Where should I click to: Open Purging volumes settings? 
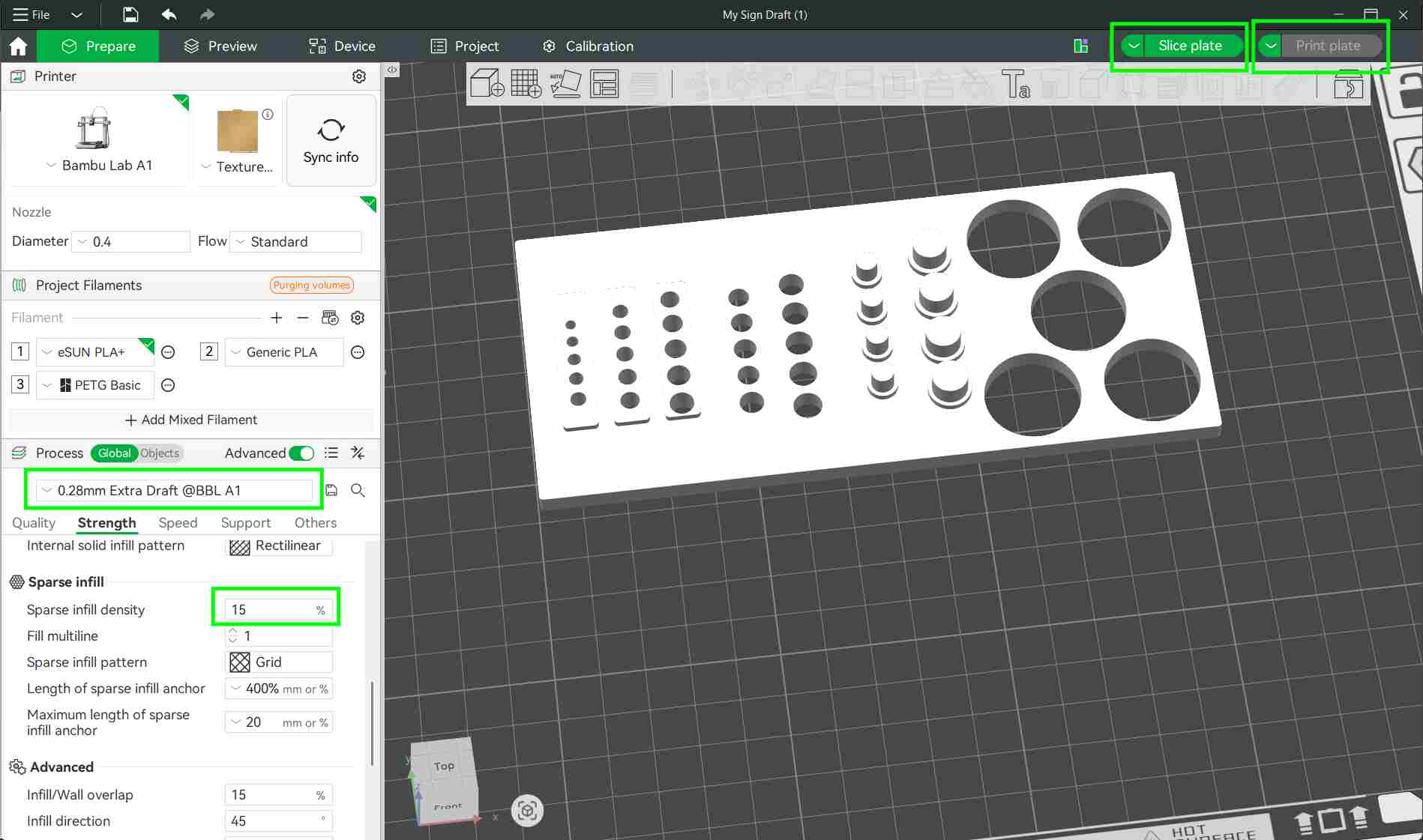[311, 285]
